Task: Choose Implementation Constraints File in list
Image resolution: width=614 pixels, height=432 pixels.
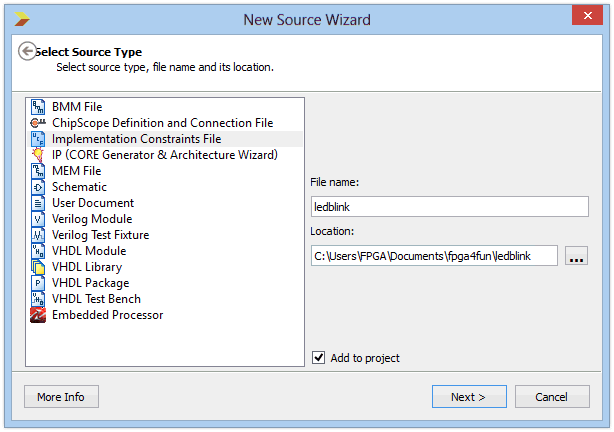Action: coord(136,139)
